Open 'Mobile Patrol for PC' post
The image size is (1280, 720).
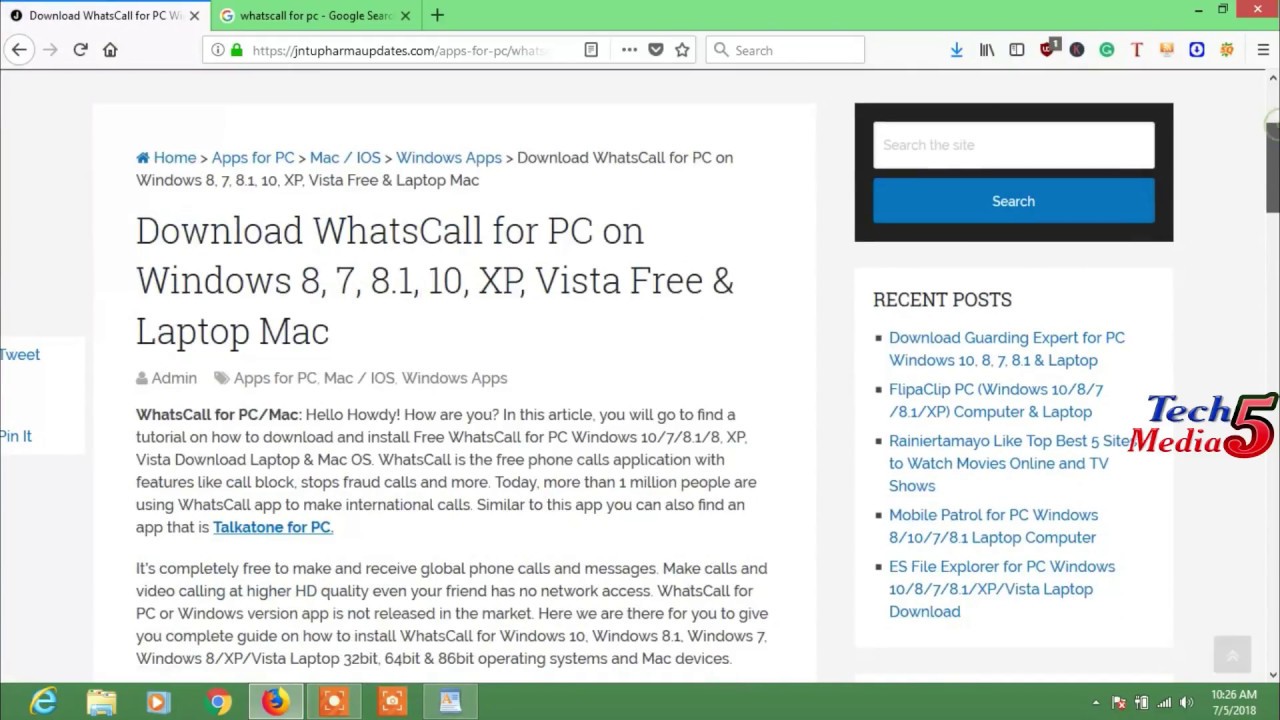pos(993,526)
